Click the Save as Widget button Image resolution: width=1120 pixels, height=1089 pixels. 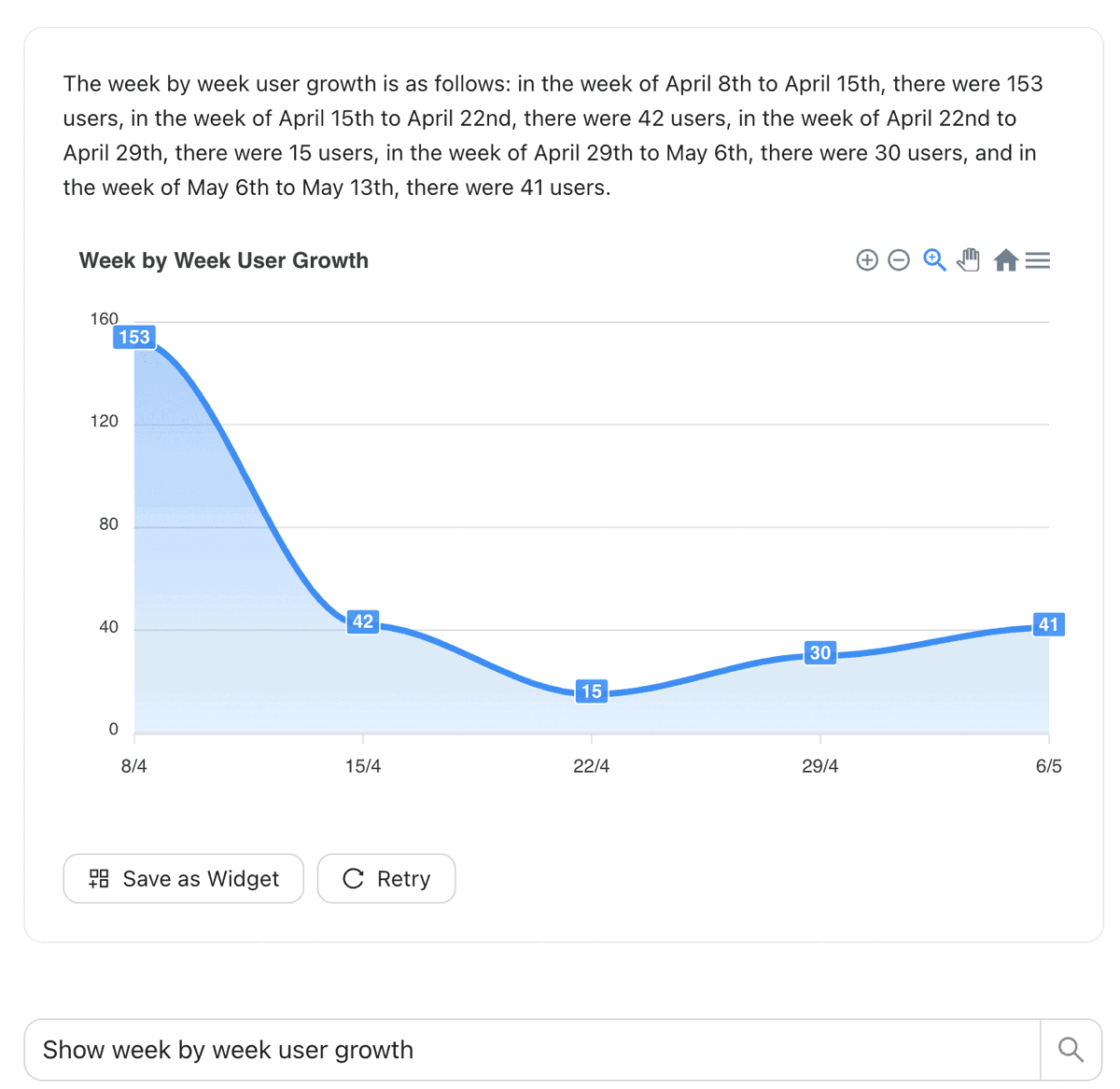coord(184,879)
